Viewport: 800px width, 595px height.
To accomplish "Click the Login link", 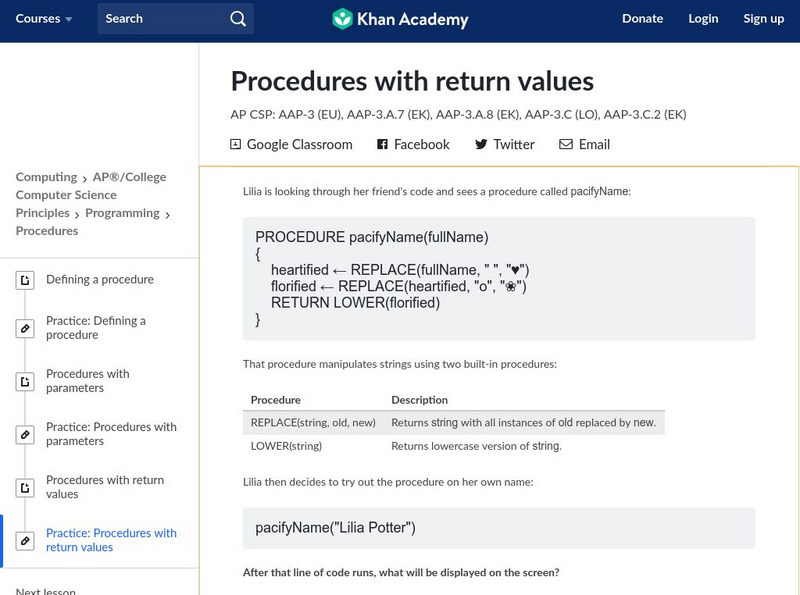I will pos(703,19).
